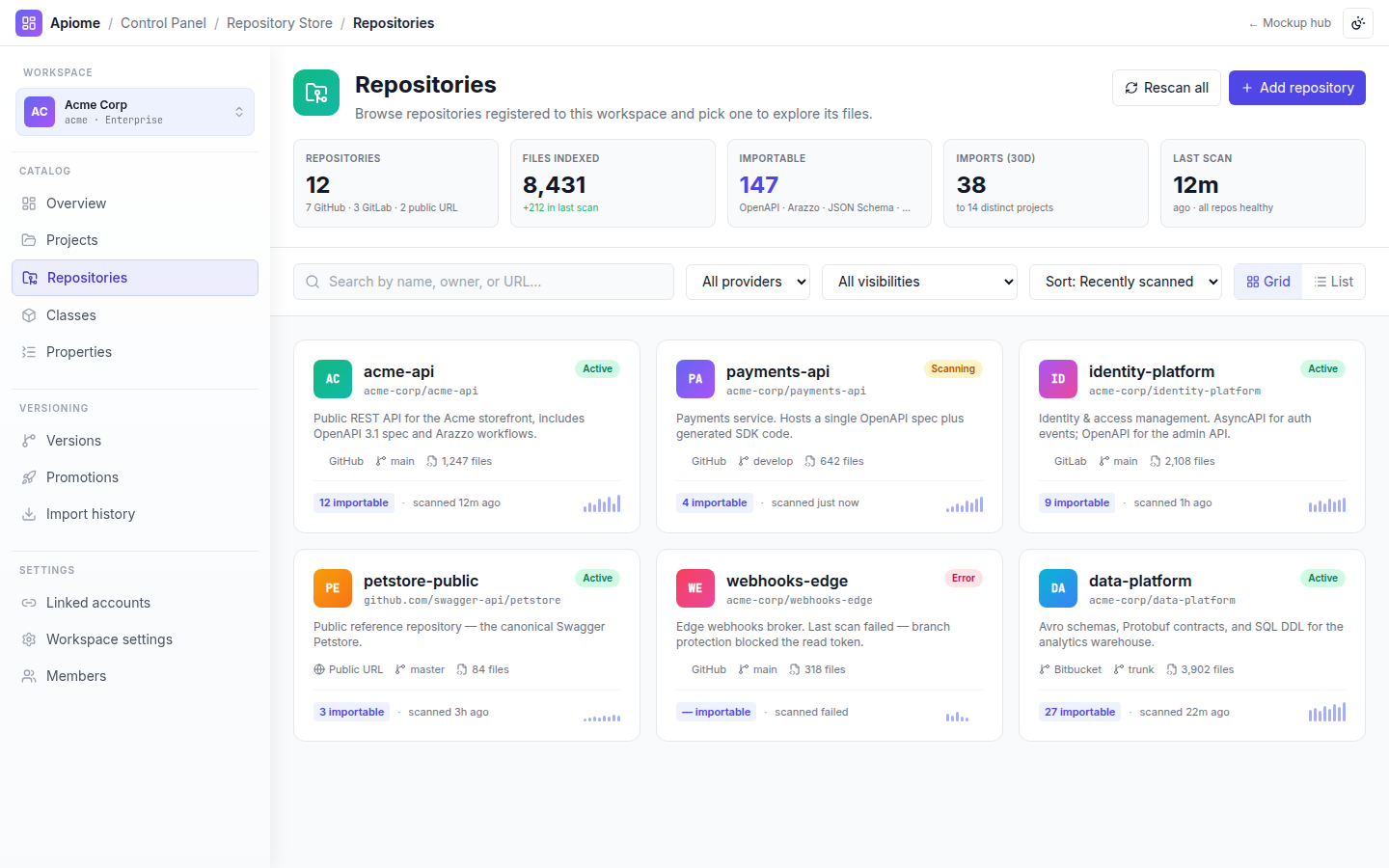Expand the Acme Corp workspace switcher
Screen dimensions: 1389x868
coord(135,112)
